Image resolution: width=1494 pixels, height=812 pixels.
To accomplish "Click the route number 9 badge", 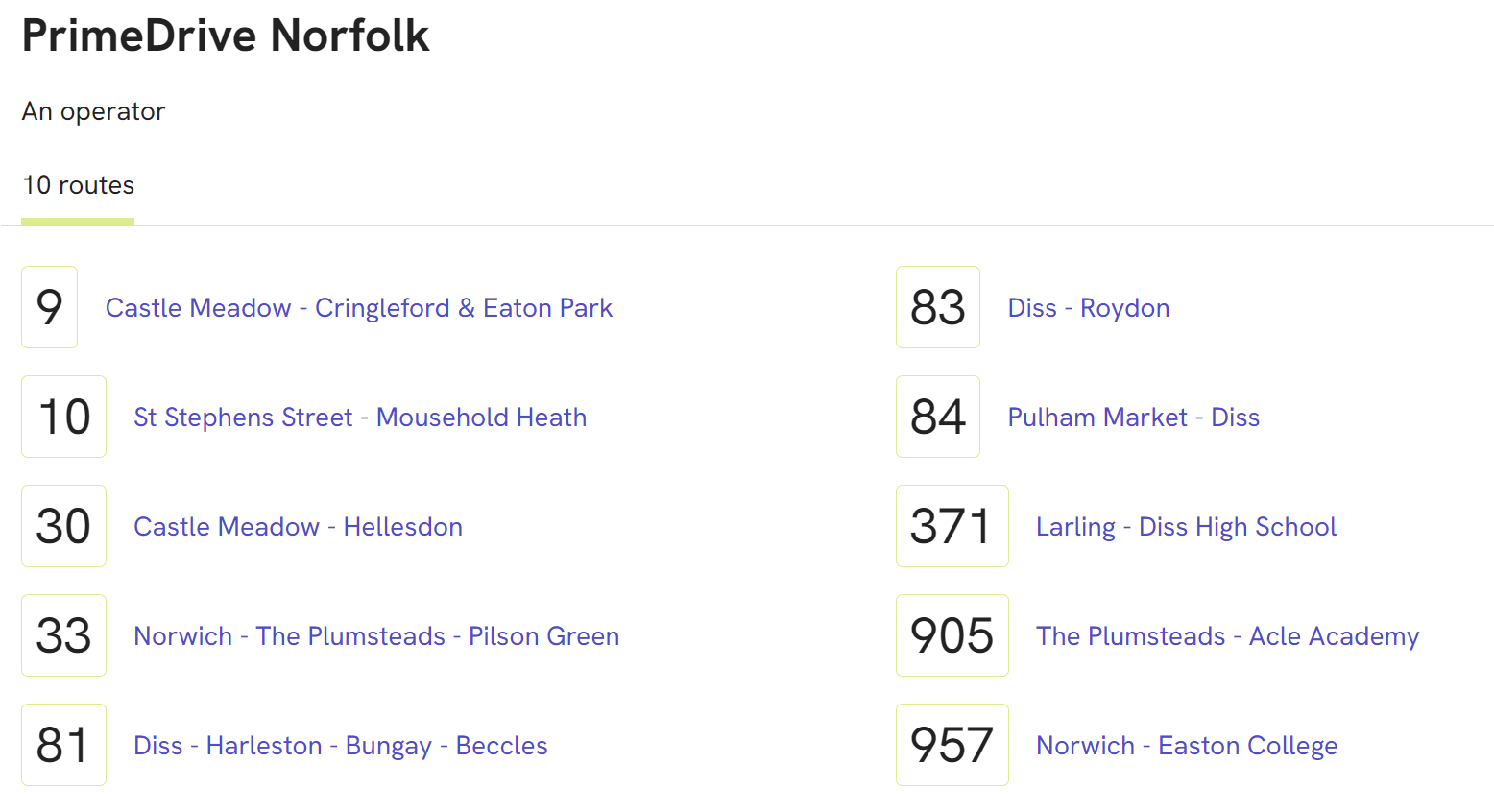I will 49,307.
